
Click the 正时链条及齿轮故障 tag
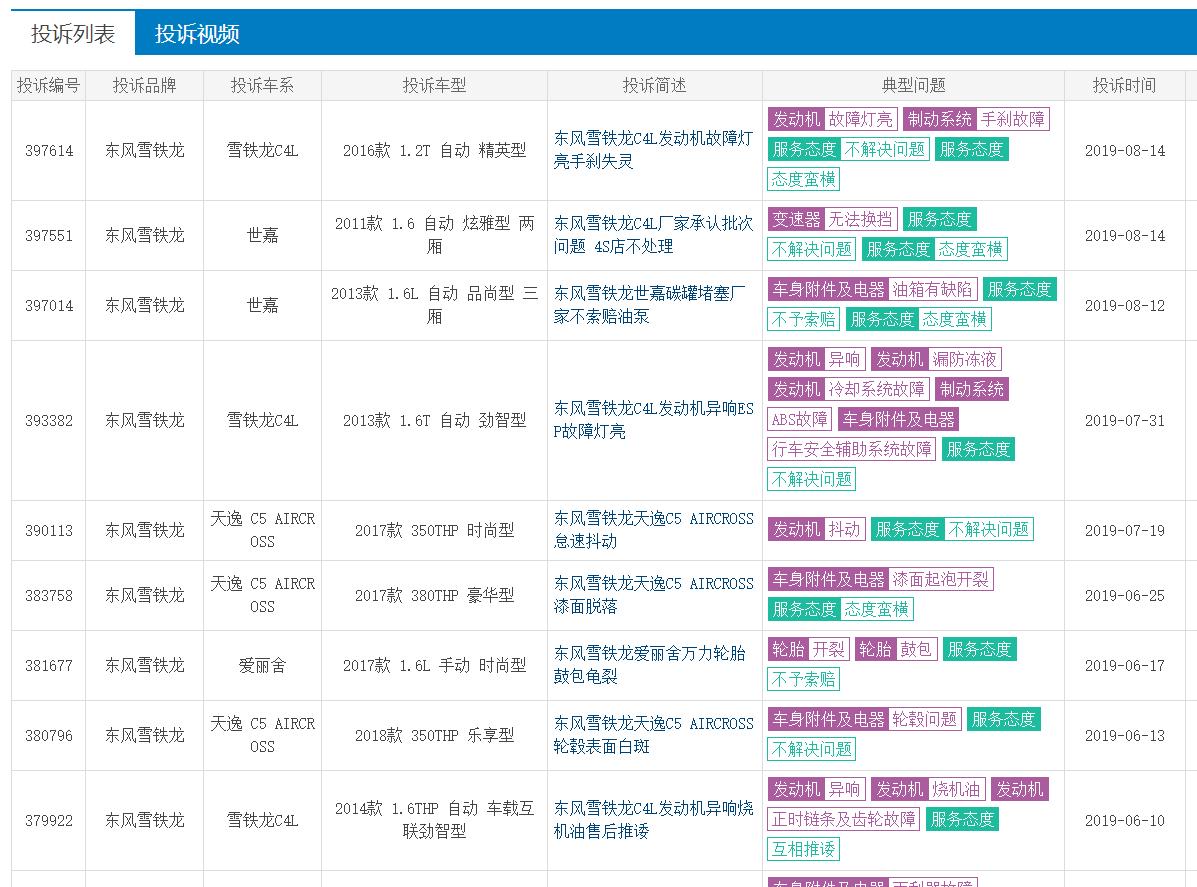coord(844,820)
